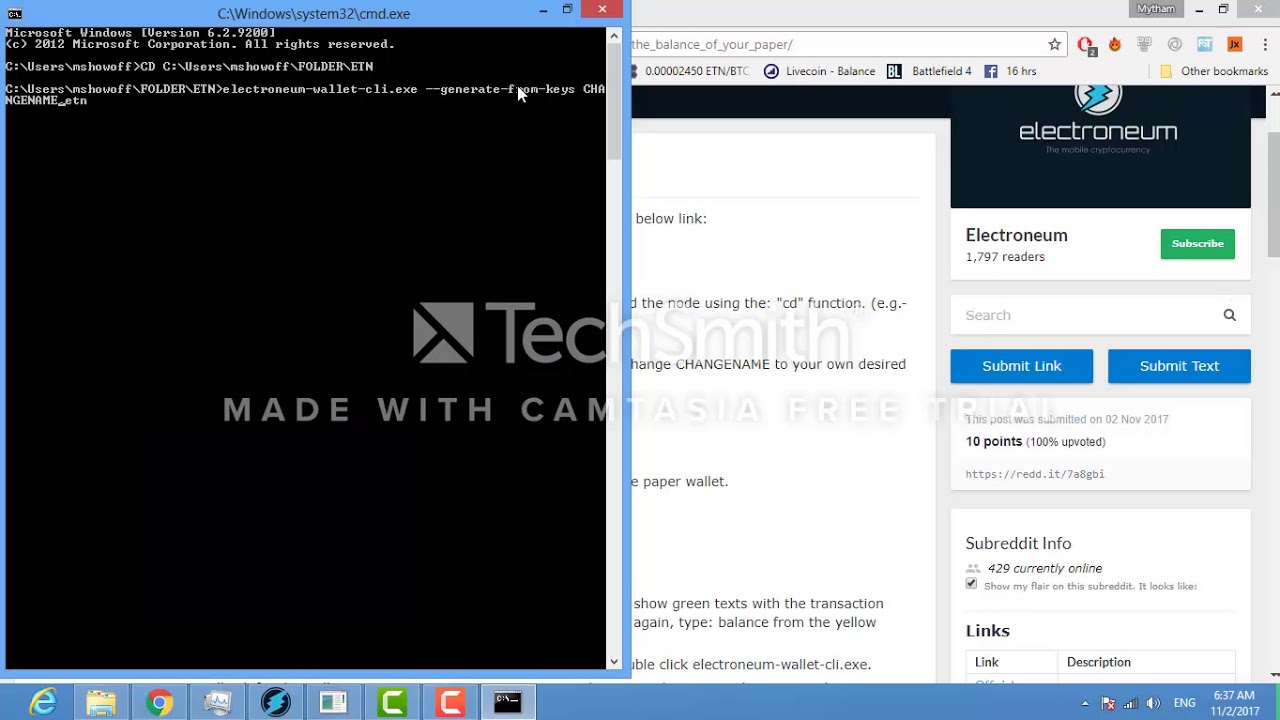Screen dimensions: 1280x720
Task: Open the Electroneum subreddit title link
Action: 1016,235
